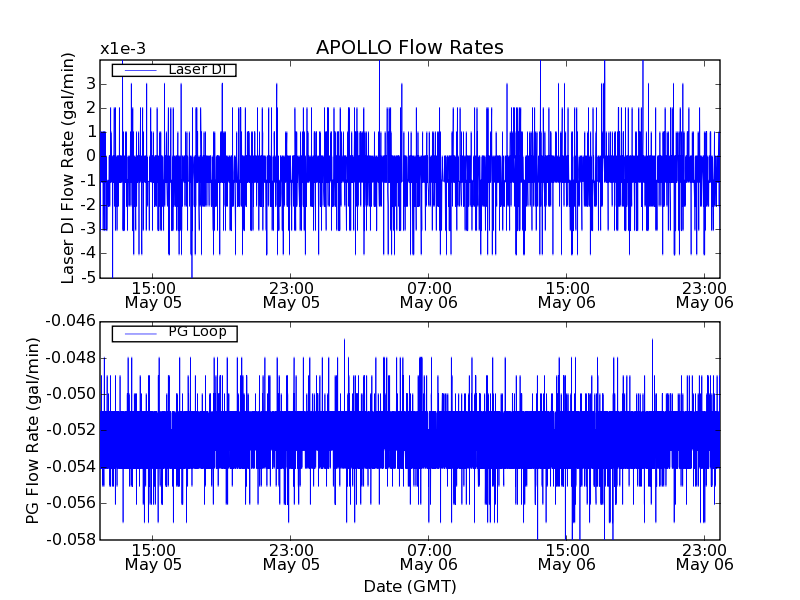Click the -0.058 tick on PG Flow axis
Screen dimensions: 800x600
(68, 539)
